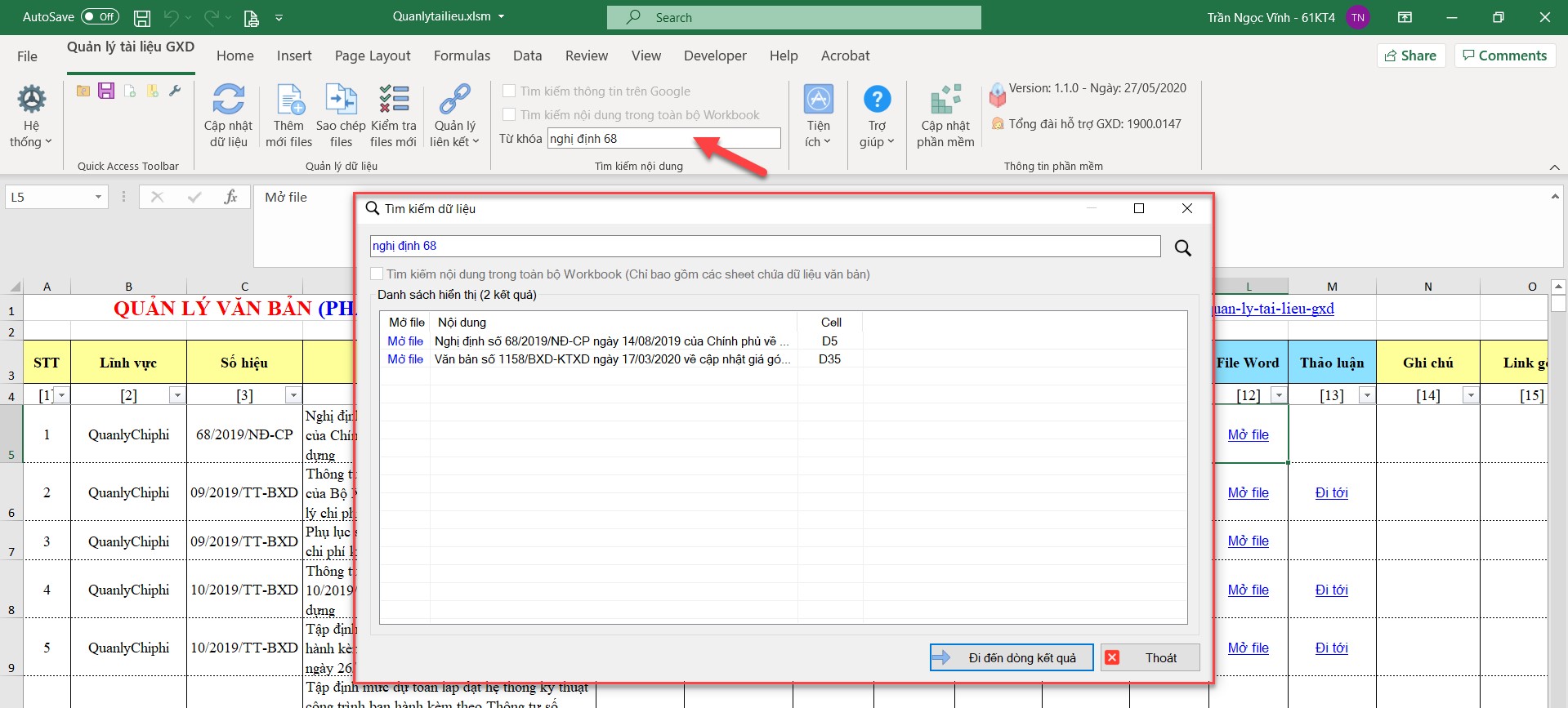Click the Cập nhật phần mềm icon
This screenshot has width=1568, height=708.
tap(945, 100)
